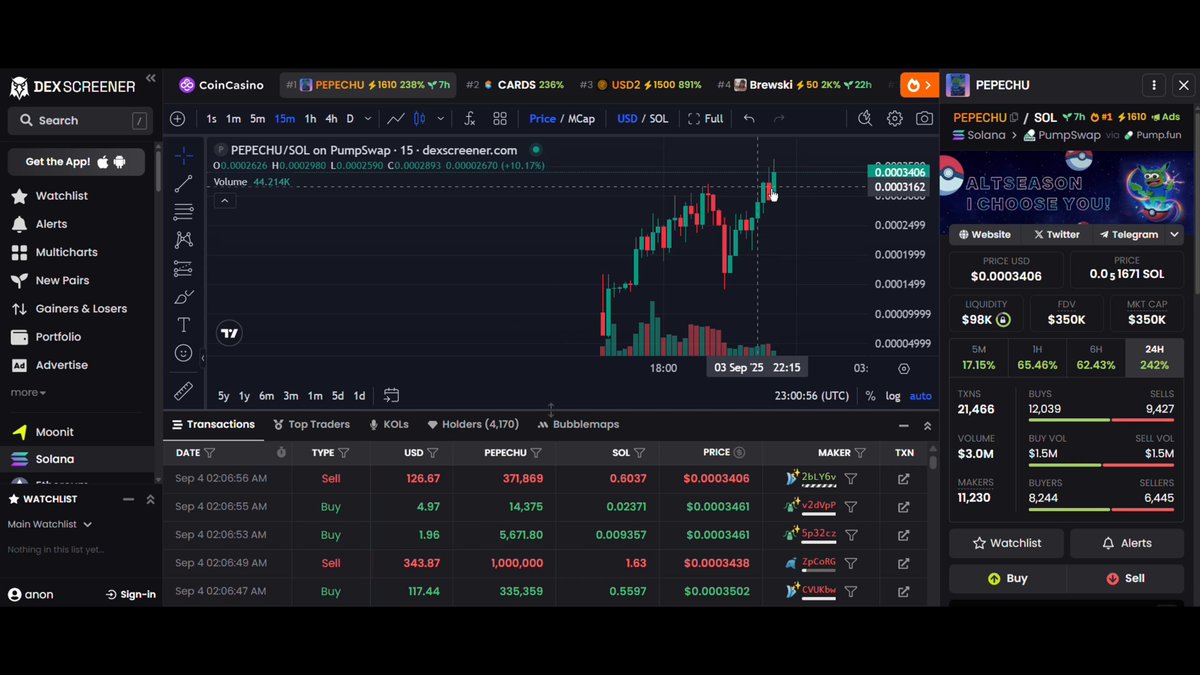Filter the DATE column
This screenshot has height=675, width=1200.
pos(210,453)
